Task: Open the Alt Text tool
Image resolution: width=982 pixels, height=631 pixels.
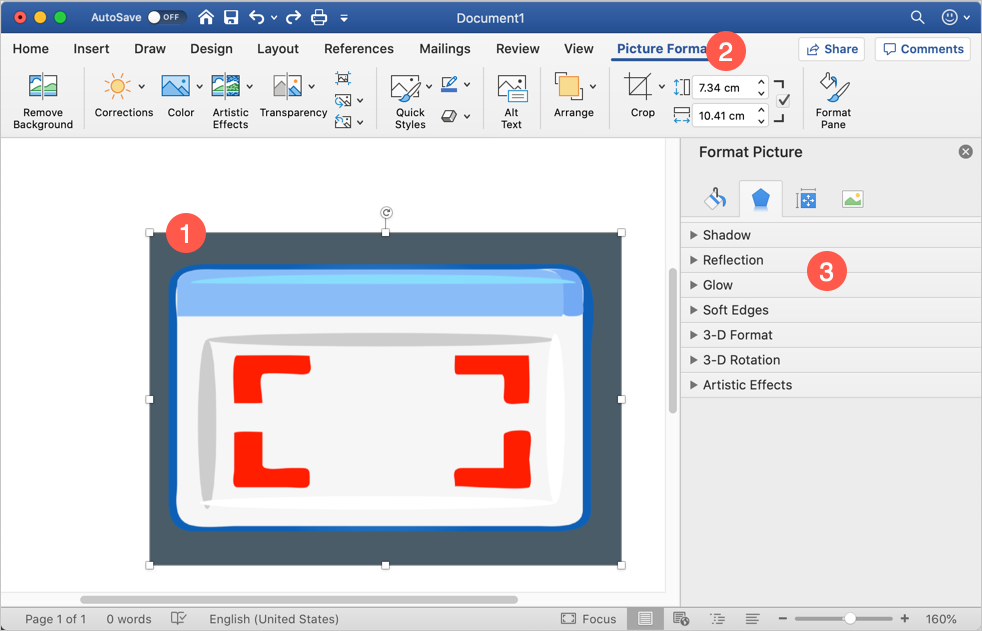Action: [x=511, y=88]
